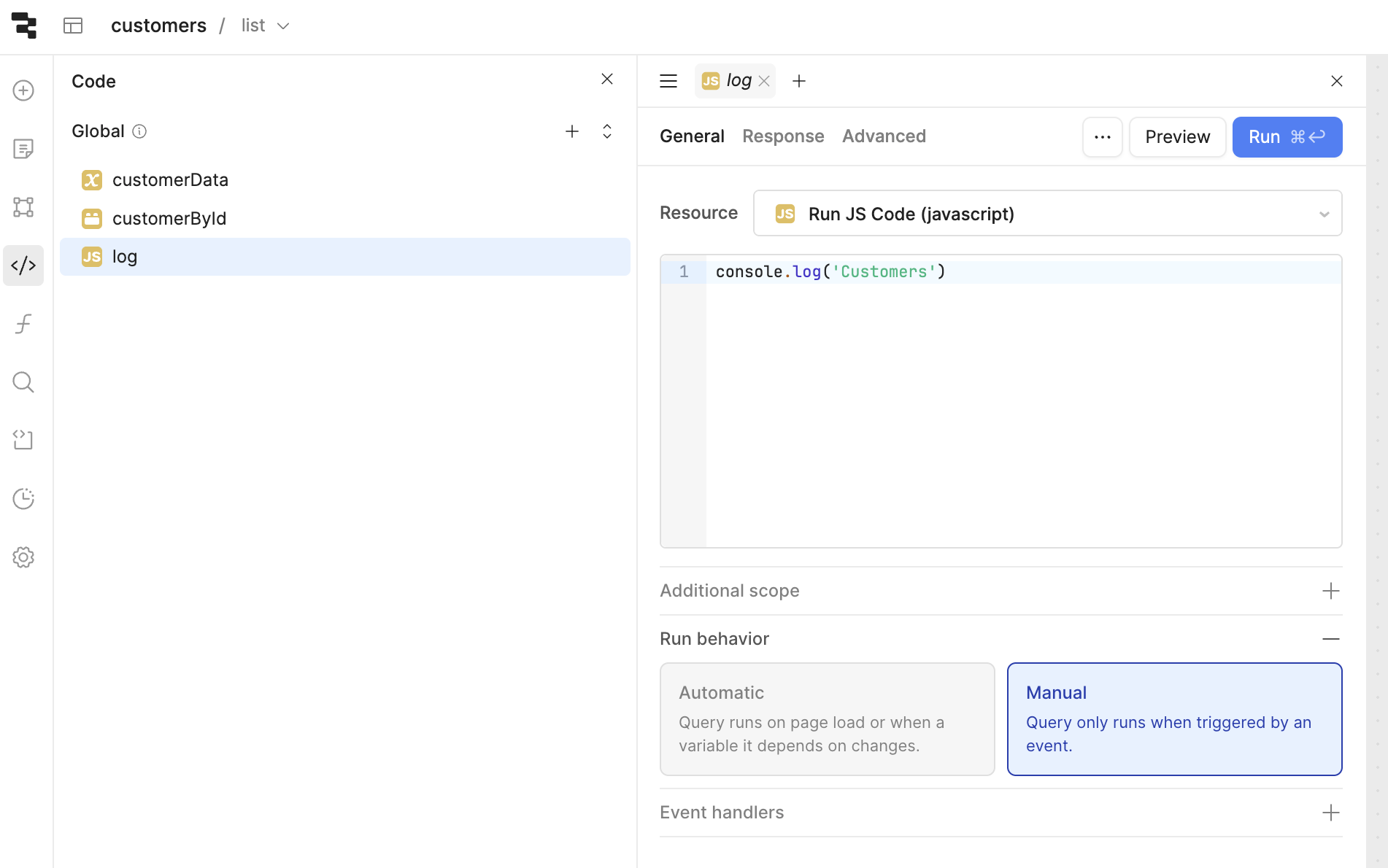Open the Search magnifier in sidebar
Screen dimensions: 1388x868
click(23, 382)
